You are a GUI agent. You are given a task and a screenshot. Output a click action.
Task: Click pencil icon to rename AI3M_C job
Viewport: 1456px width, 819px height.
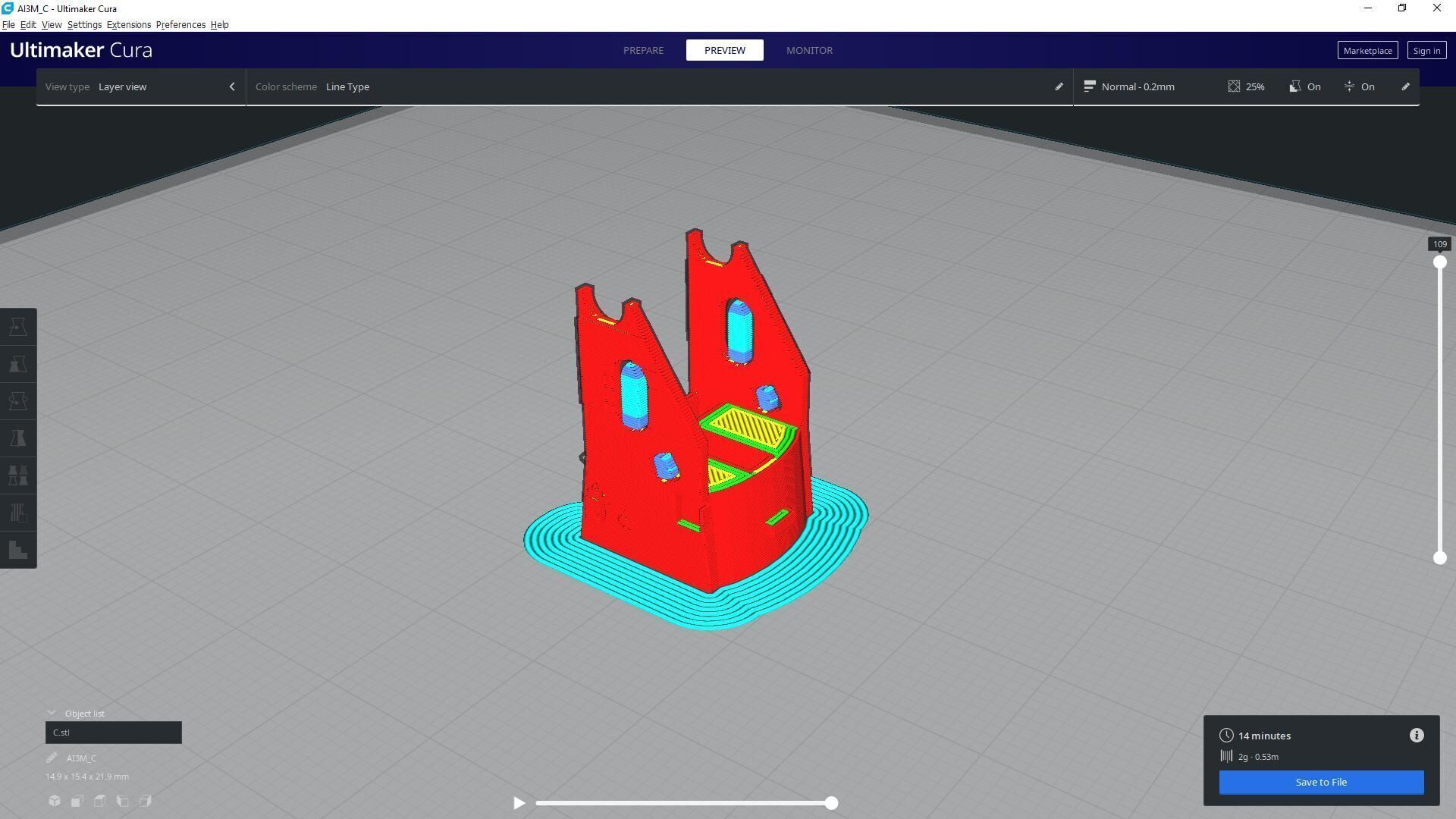pyautogui.click(x=52, y=758)
